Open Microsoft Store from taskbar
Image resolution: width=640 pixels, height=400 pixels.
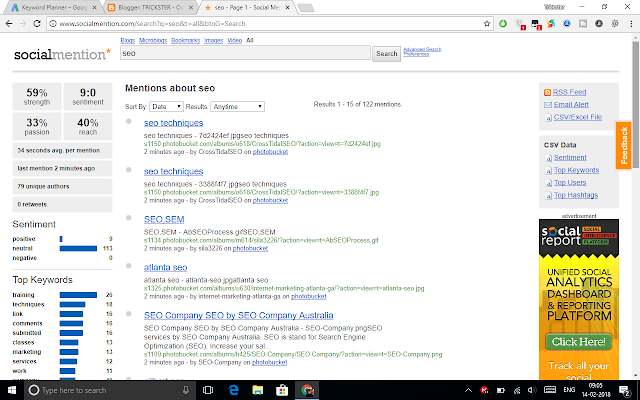(x=282, y=390)
